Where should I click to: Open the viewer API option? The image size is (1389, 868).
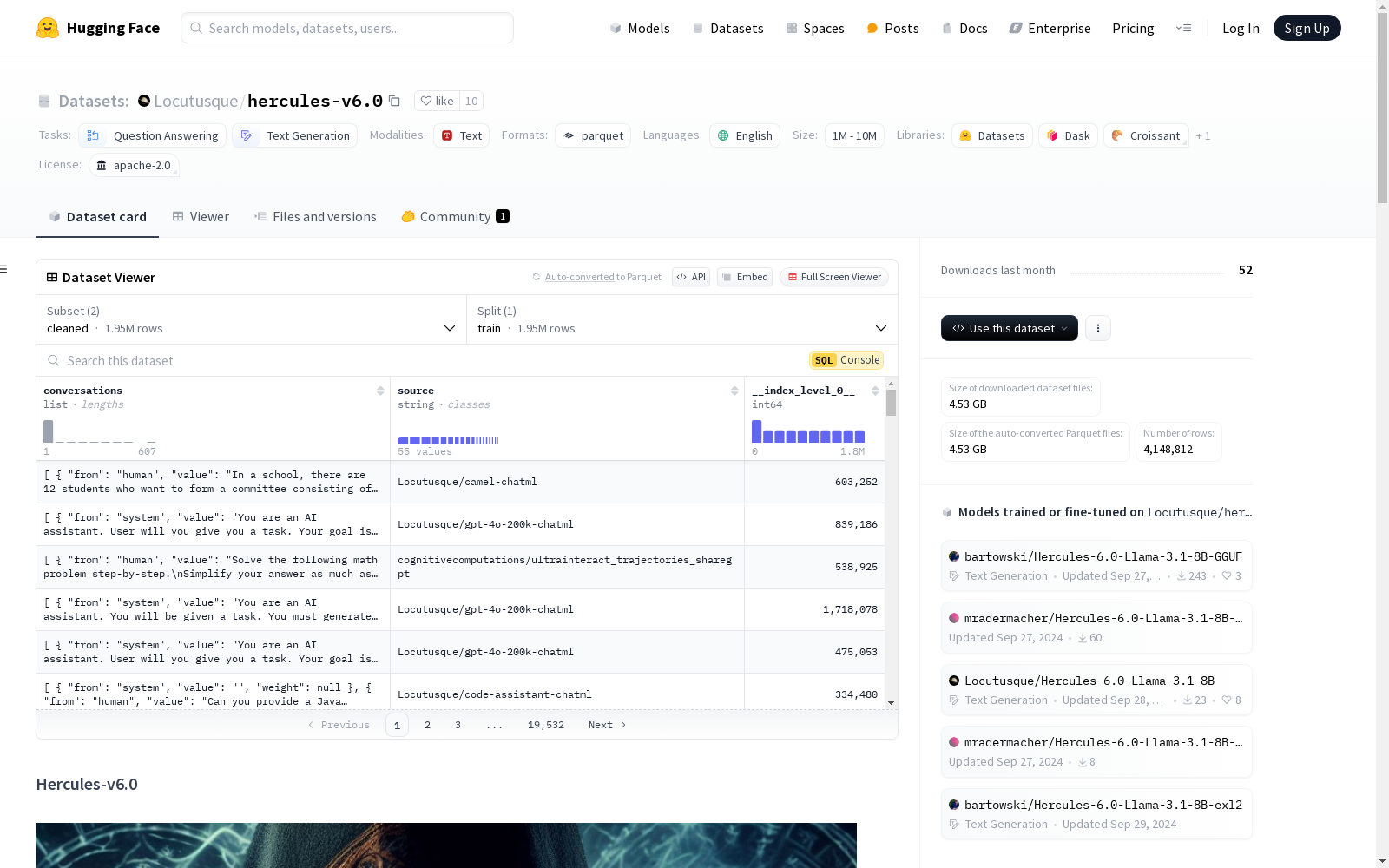click(x=691, y=277)
